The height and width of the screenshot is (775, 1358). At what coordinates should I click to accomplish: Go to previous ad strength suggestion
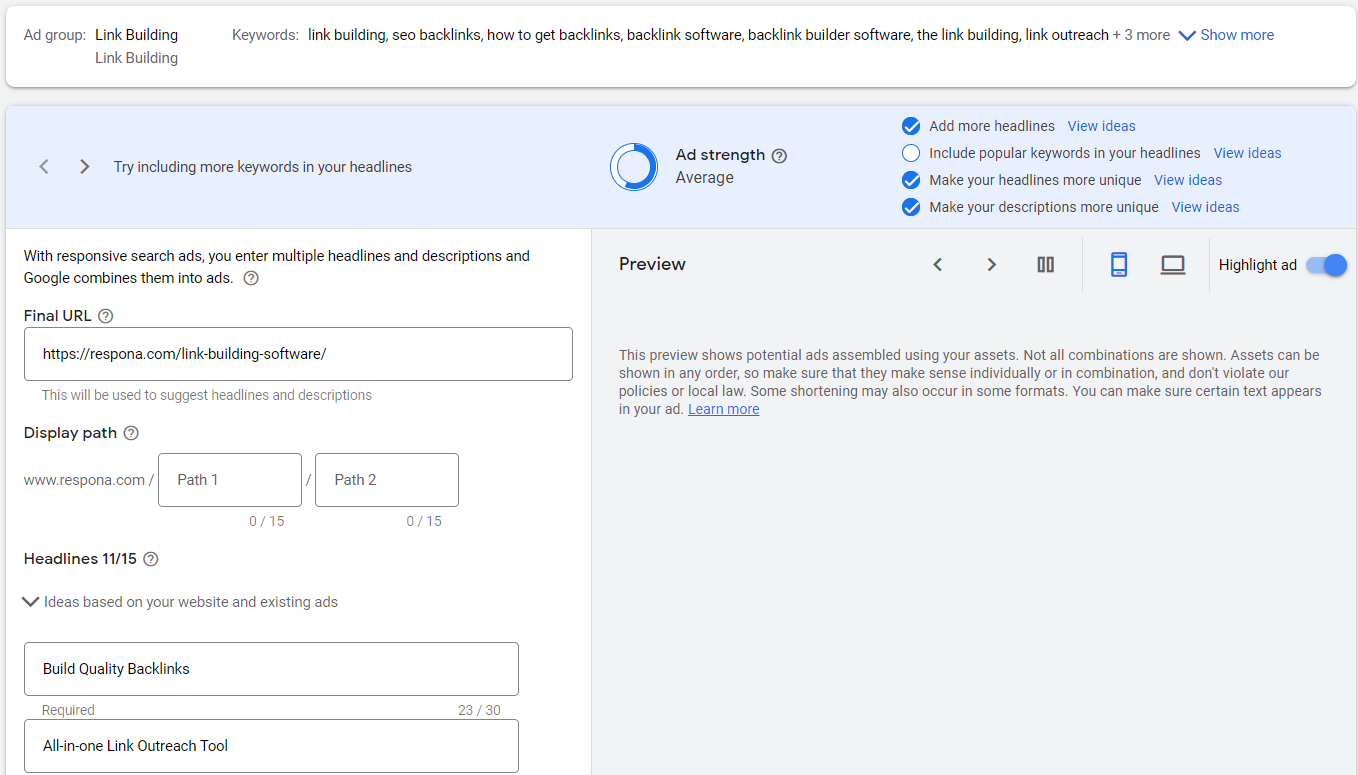[x=44, y=167]
